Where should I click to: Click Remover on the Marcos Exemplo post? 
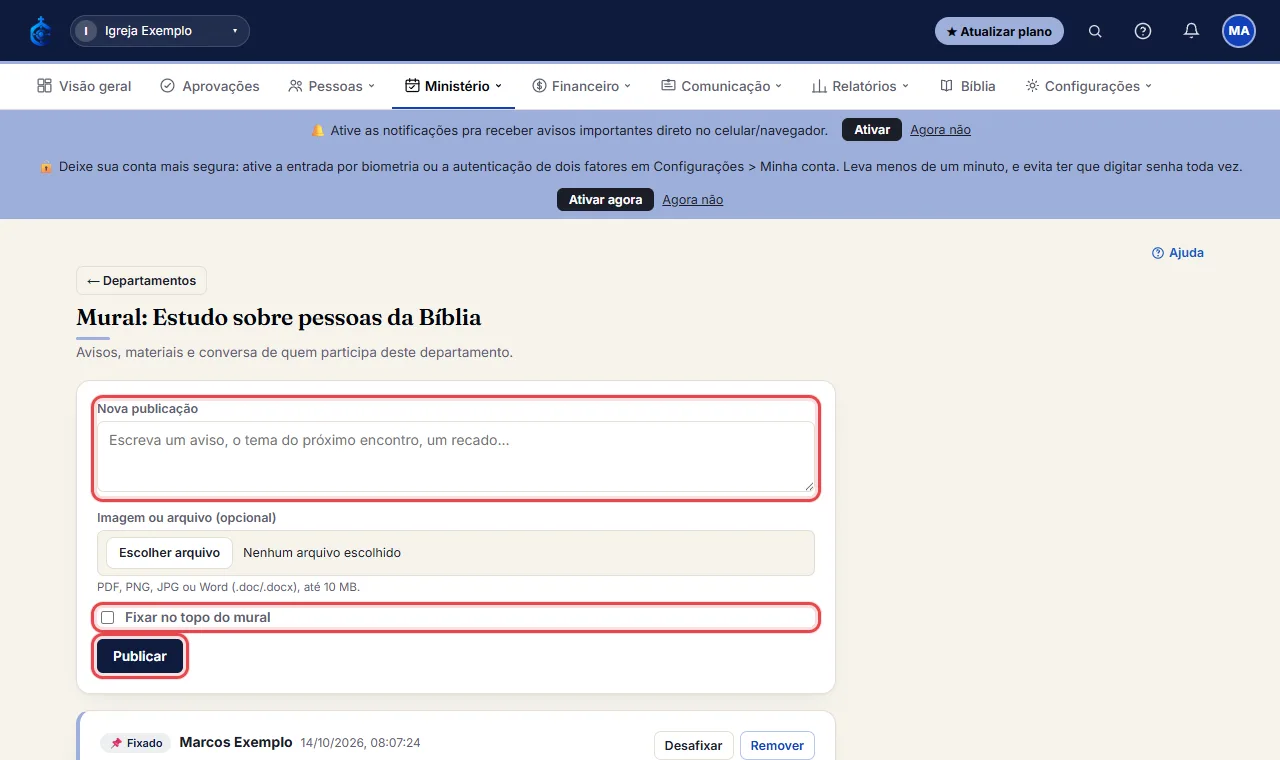pos(777,746)
